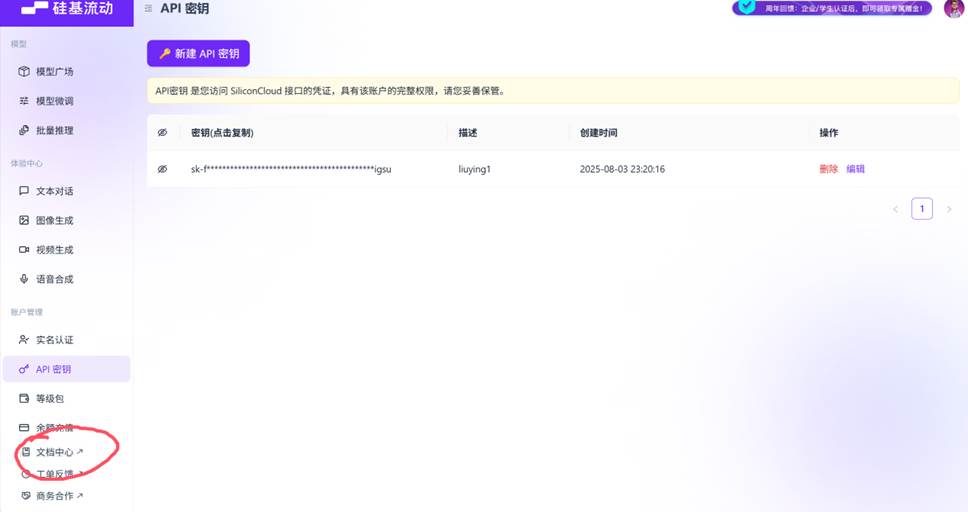Go to next page using right chevron
The height and width of the screenshot is (512, 968).
coord(948,209)
